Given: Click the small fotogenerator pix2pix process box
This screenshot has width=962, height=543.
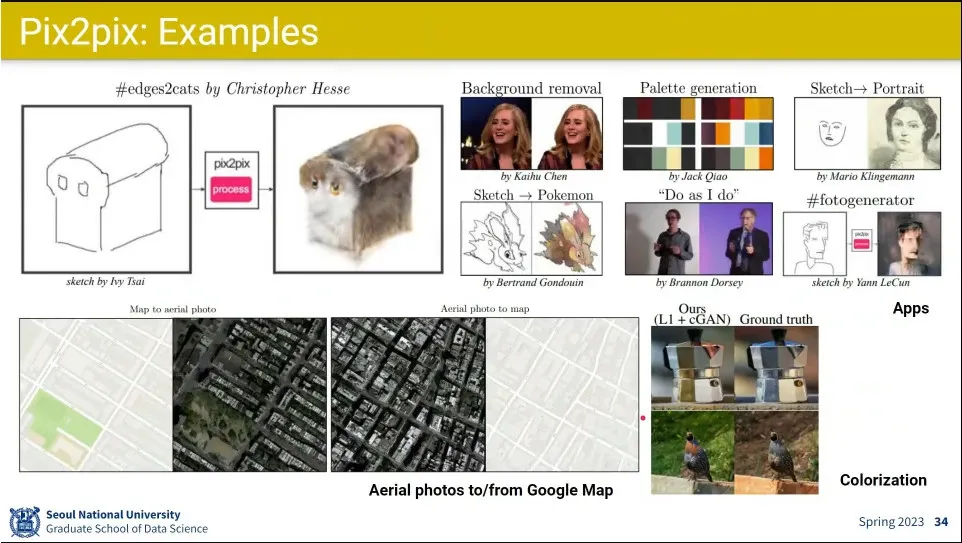Looking at the screenshot, I should (x=861, y=241).
